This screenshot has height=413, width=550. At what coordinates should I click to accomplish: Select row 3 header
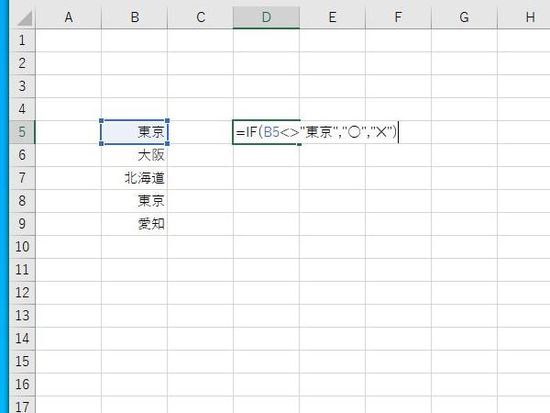coord(22,86)
